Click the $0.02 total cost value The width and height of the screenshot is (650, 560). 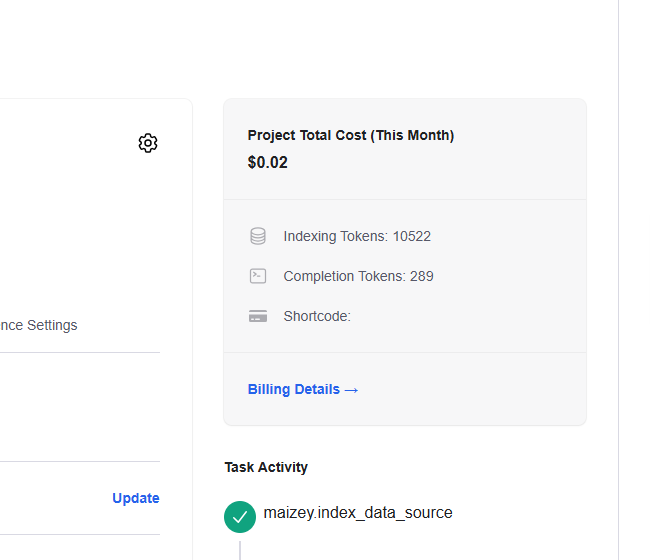click(267, 162)
